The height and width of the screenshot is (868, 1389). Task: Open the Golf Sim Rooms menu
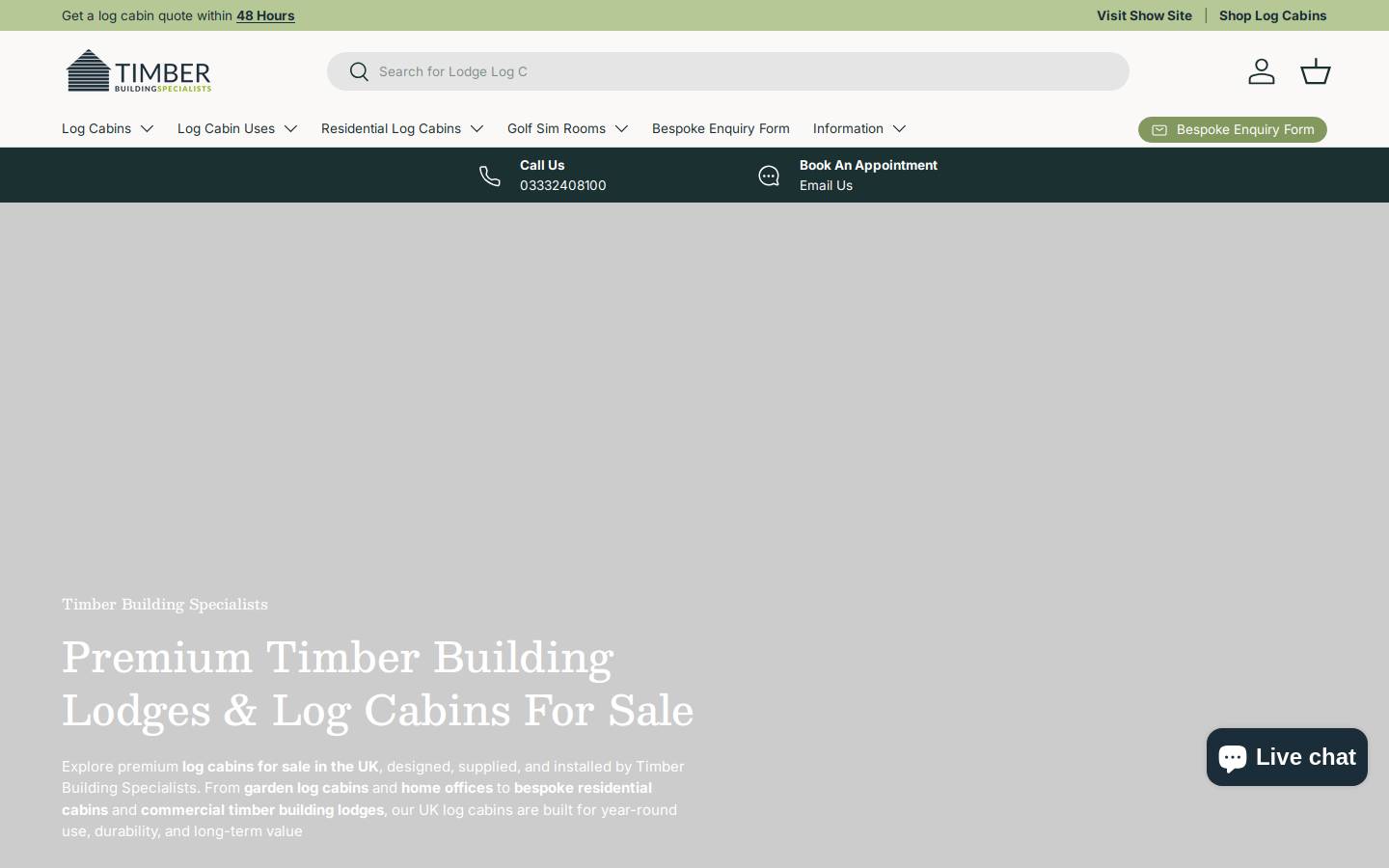coord(557,128)
